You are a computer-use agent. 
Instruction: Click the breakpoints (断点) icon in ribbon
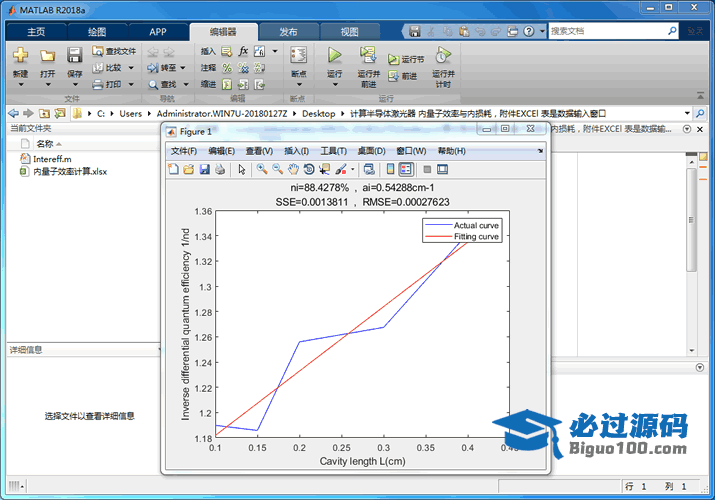[297, 56]
